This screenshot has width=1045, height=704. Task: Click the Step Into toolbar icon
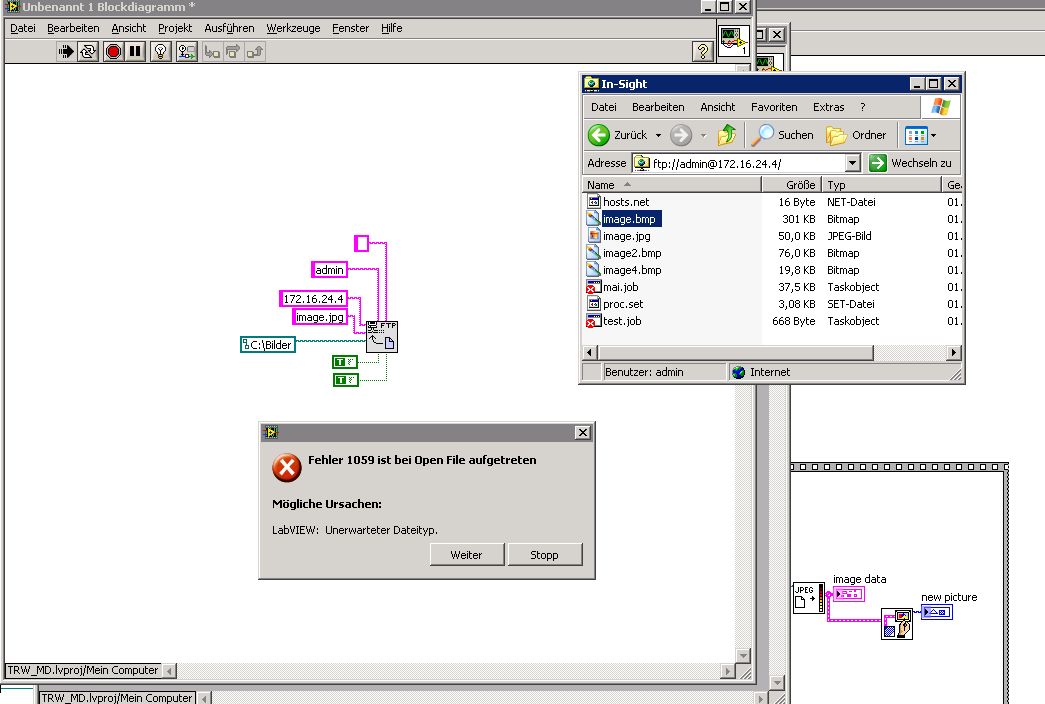point(212,51)
